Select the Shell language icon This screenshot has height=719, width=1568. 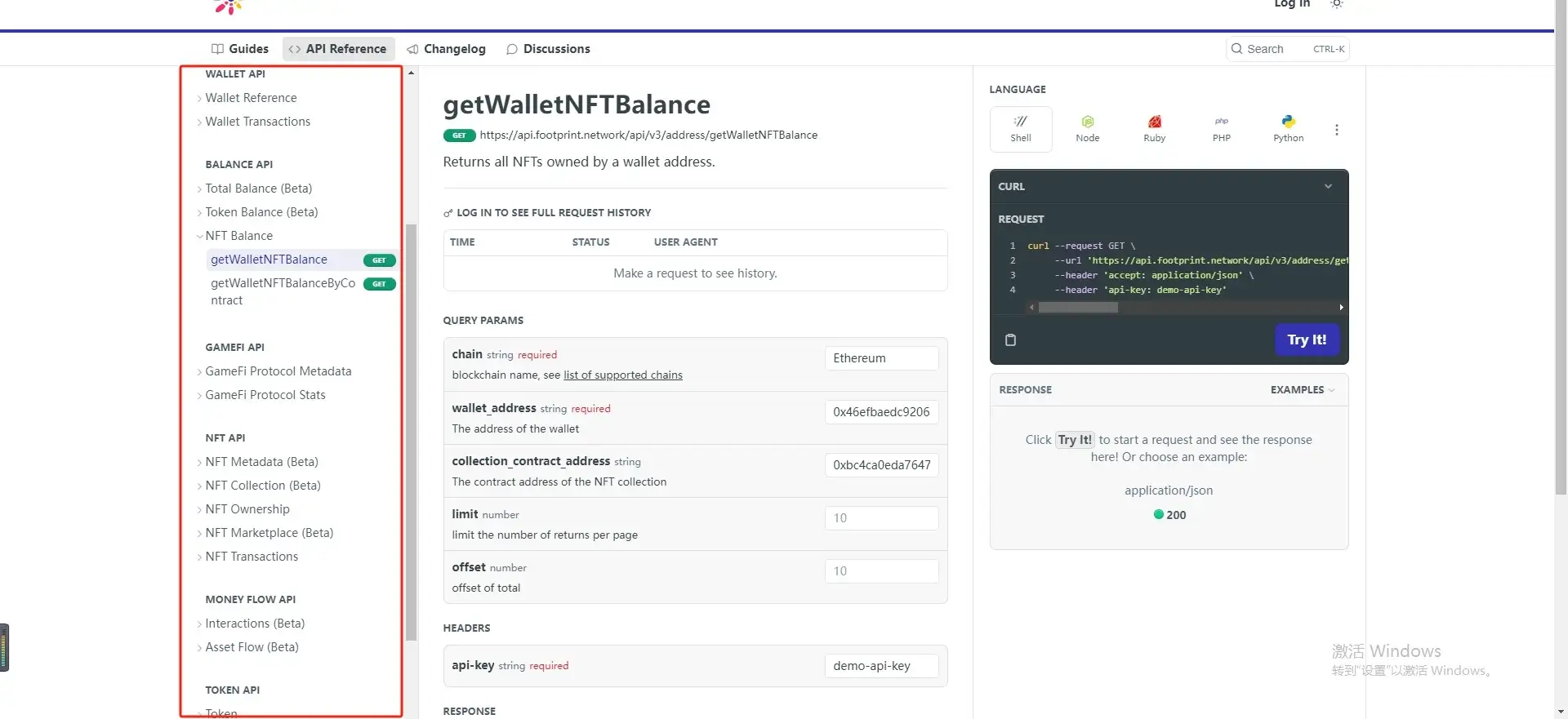[1020, 129]
